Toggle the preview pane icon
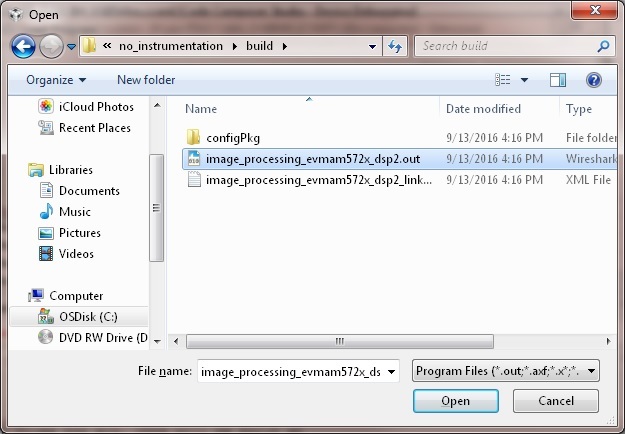Screen dimensions: 625x434 [558, 80]
